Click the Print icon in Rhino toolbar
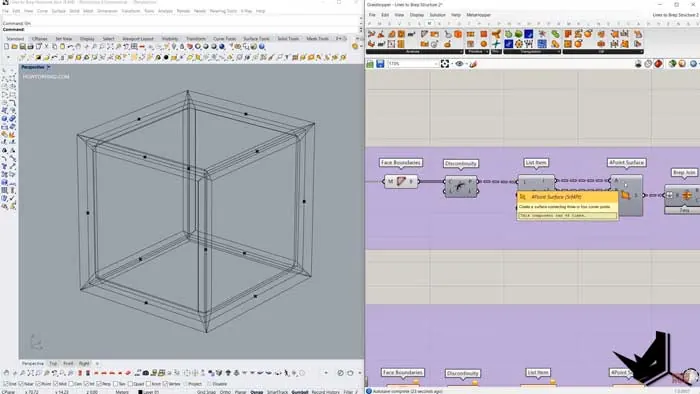 pos(30,46)
